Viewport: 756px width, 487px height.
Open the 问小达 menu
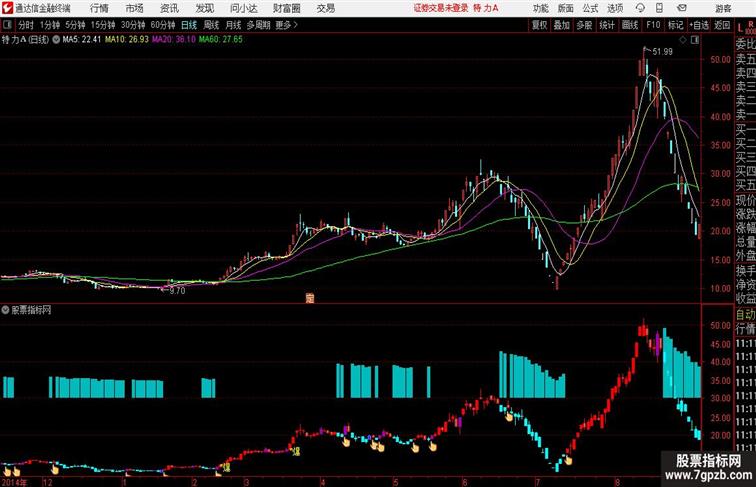pyautogui.click(x=243, y=8)
